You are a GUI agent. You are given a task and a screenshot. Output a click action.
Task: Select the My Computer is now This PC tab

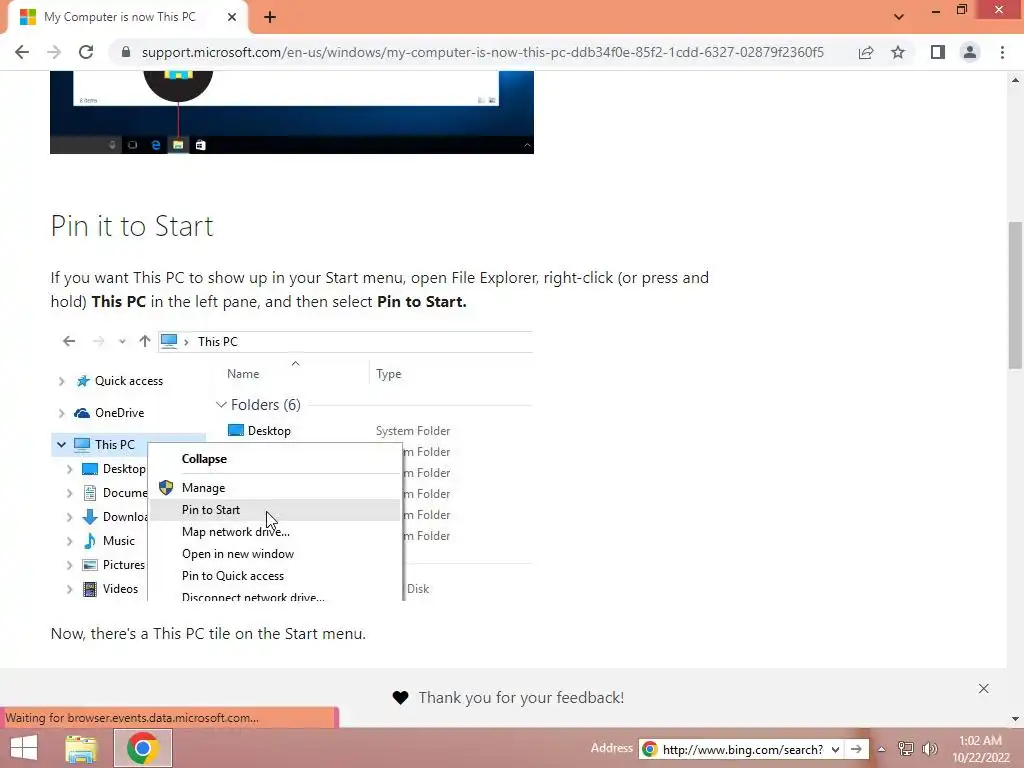127,17
